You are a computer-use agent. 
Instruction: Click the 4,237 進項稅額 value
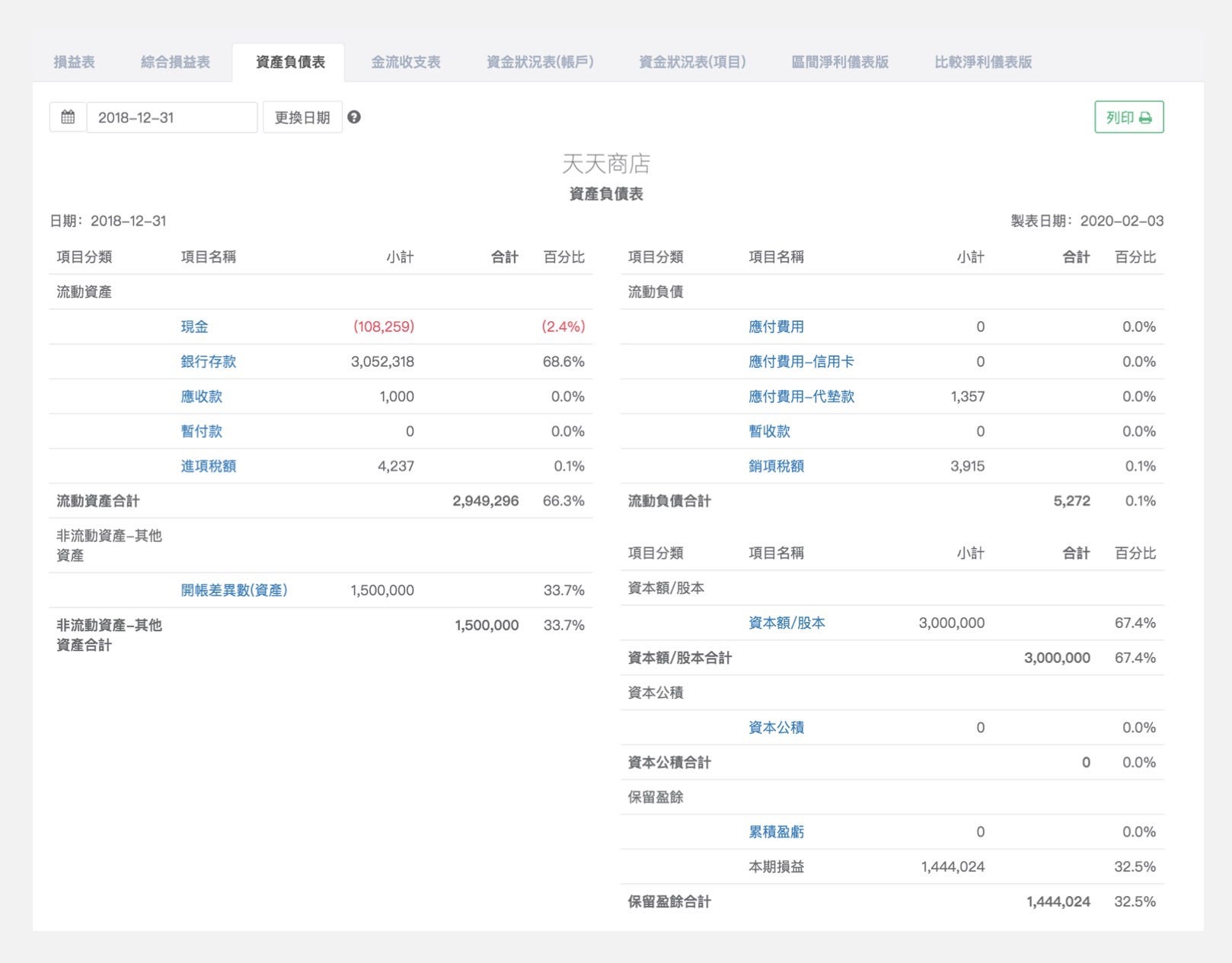[396, 466]
